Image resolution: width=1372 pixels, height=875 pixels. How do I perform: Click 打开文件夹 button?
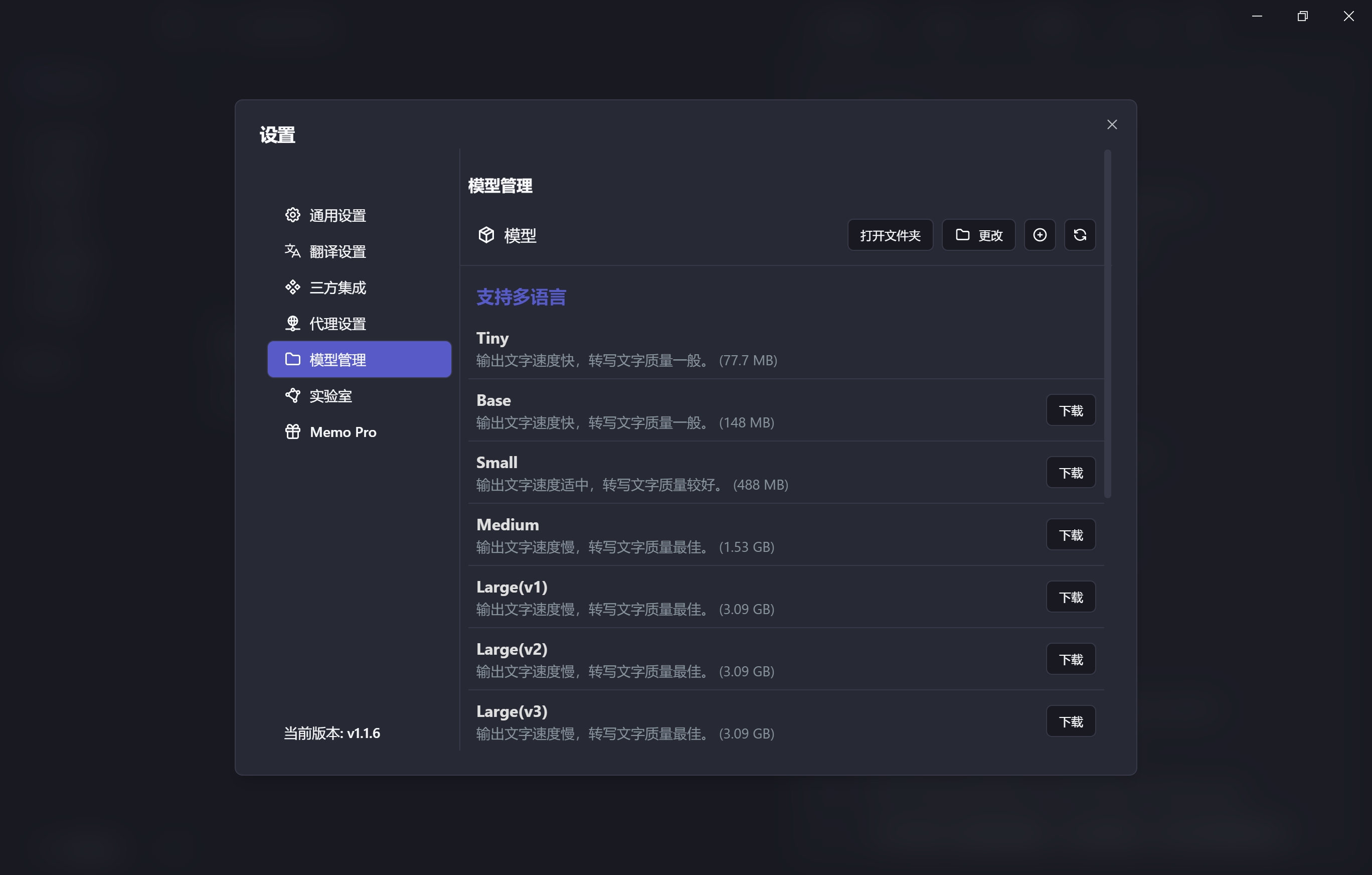[x=890, y=235]
